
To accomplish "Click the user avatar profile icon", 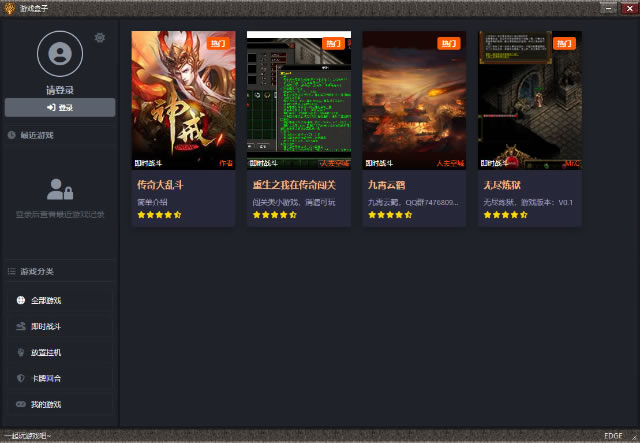I will tap(60, 54).
